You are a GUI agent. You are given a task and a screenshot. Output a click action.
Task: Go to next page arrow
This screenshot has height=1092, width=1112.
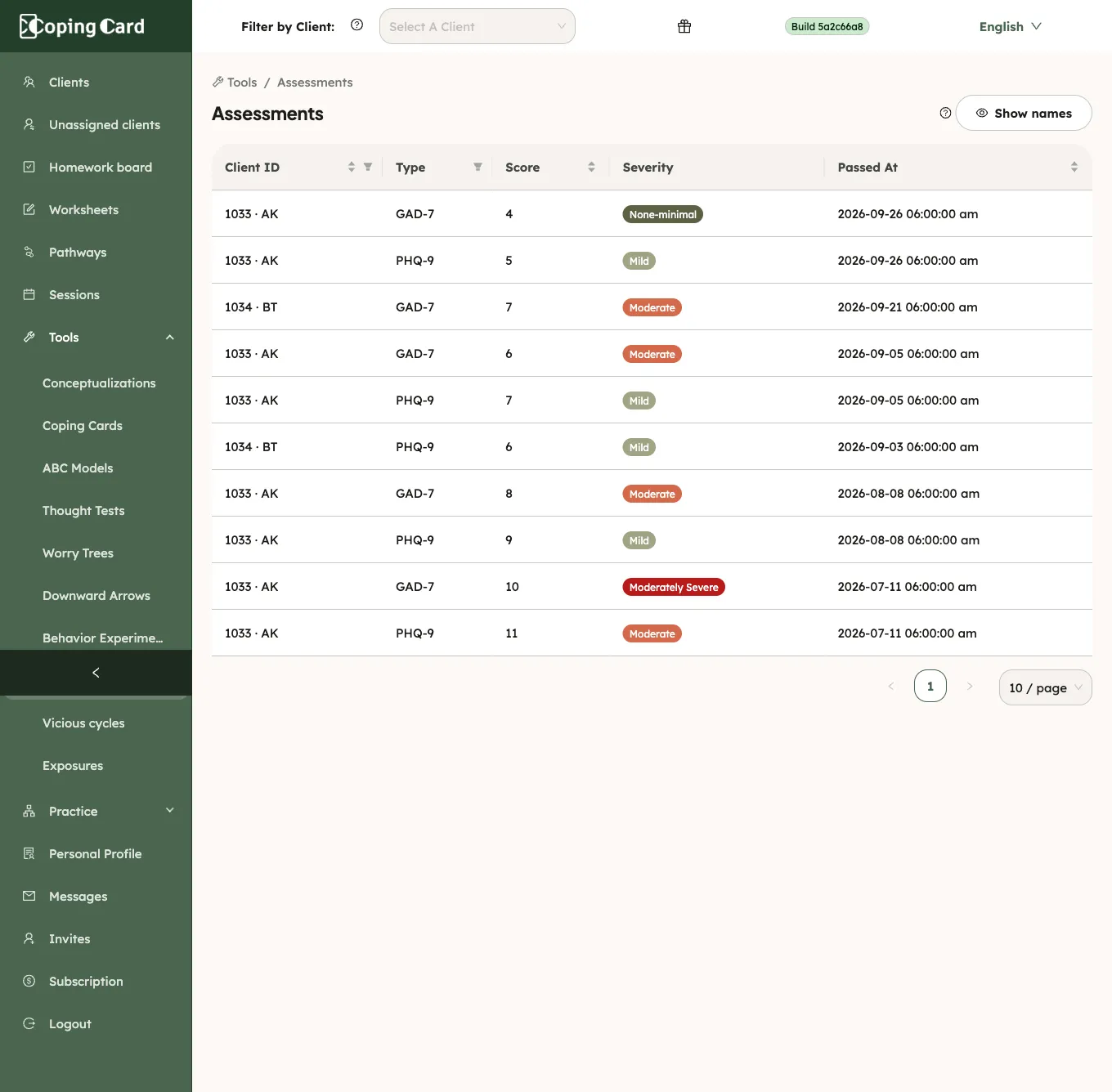(970, 687)
